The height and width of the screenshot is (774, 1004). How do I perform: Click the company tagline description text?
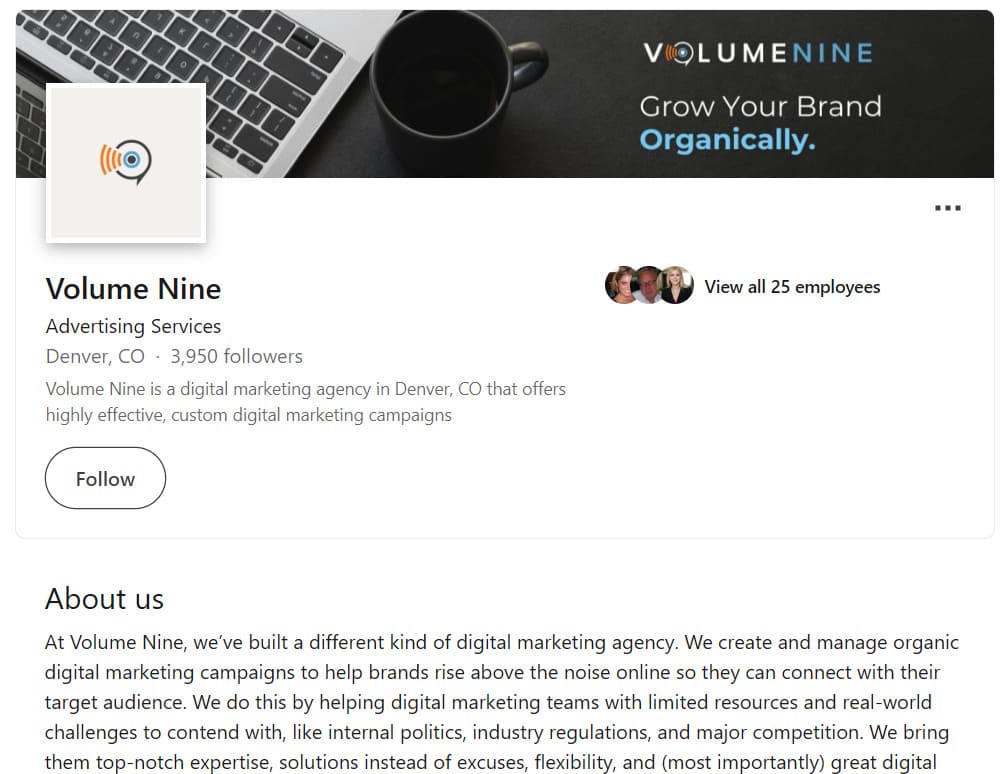coord(305,402)
